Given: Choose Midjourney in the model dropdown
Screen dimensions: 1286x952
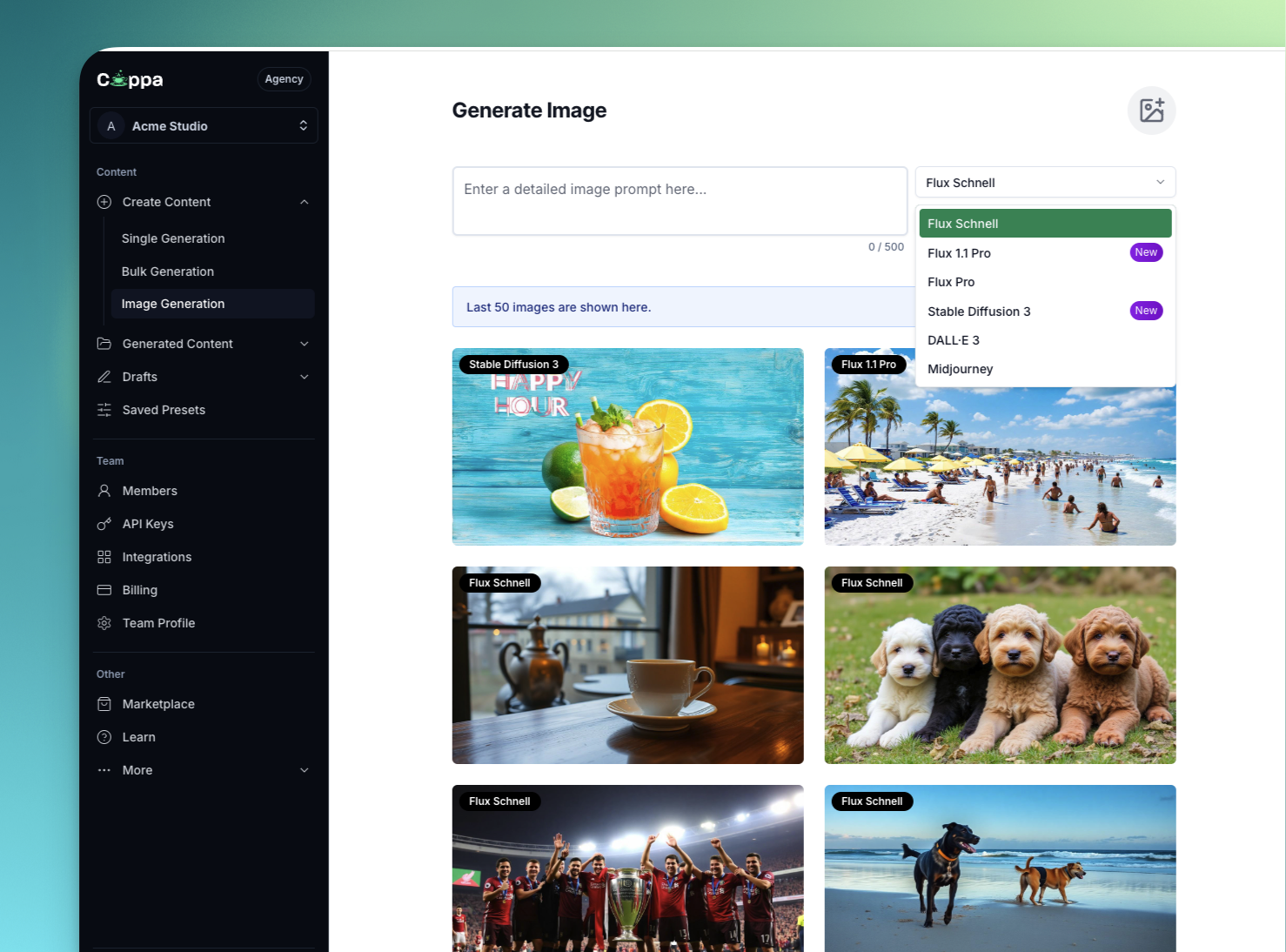Looking at the screenshot, I should (960, 369).
